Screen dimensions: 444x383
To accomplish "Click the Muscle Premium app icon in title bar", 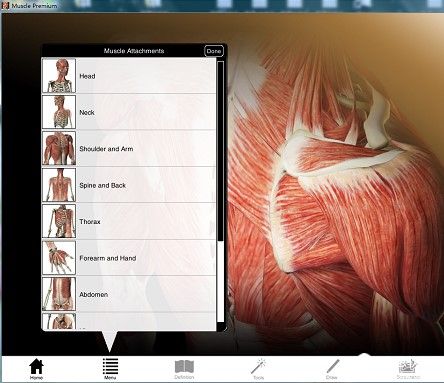I will coord(5,5).
